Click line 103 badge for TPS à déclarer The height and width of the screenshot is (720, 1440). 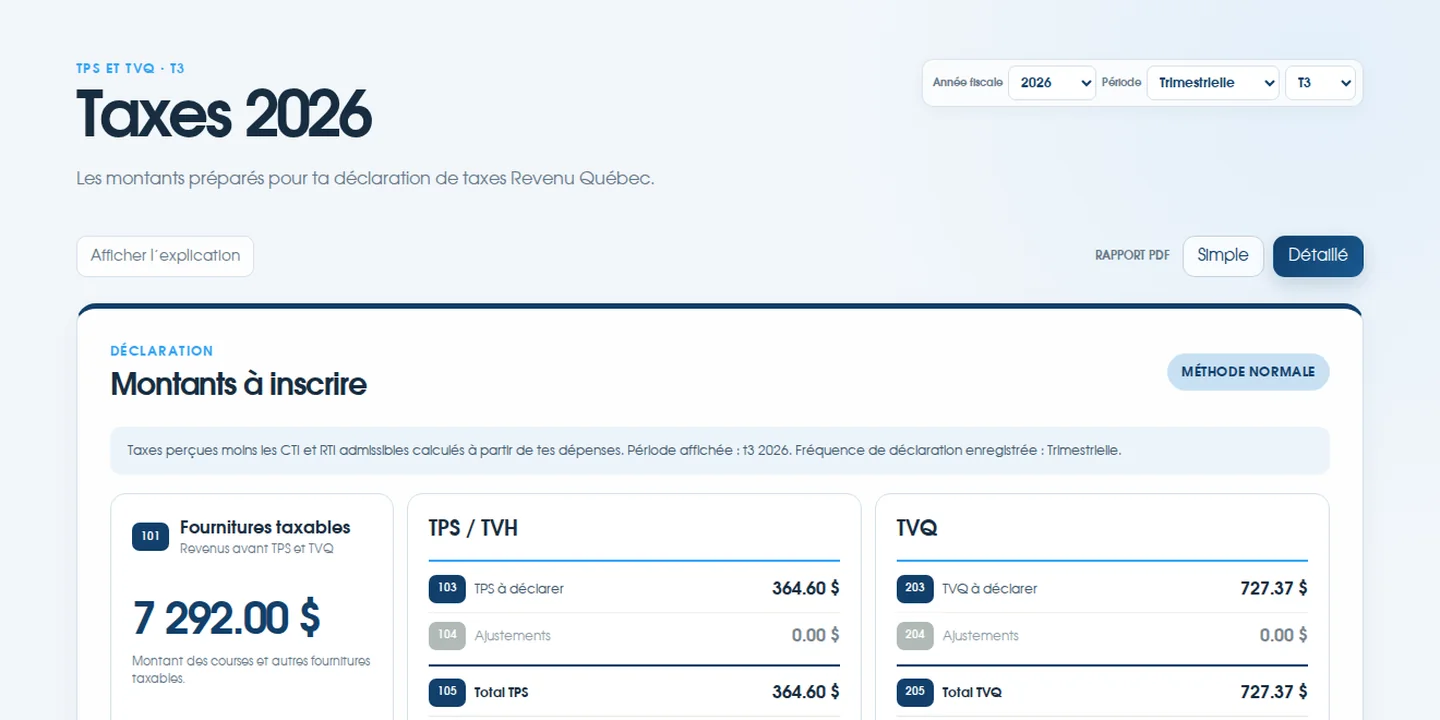[447, 589]
